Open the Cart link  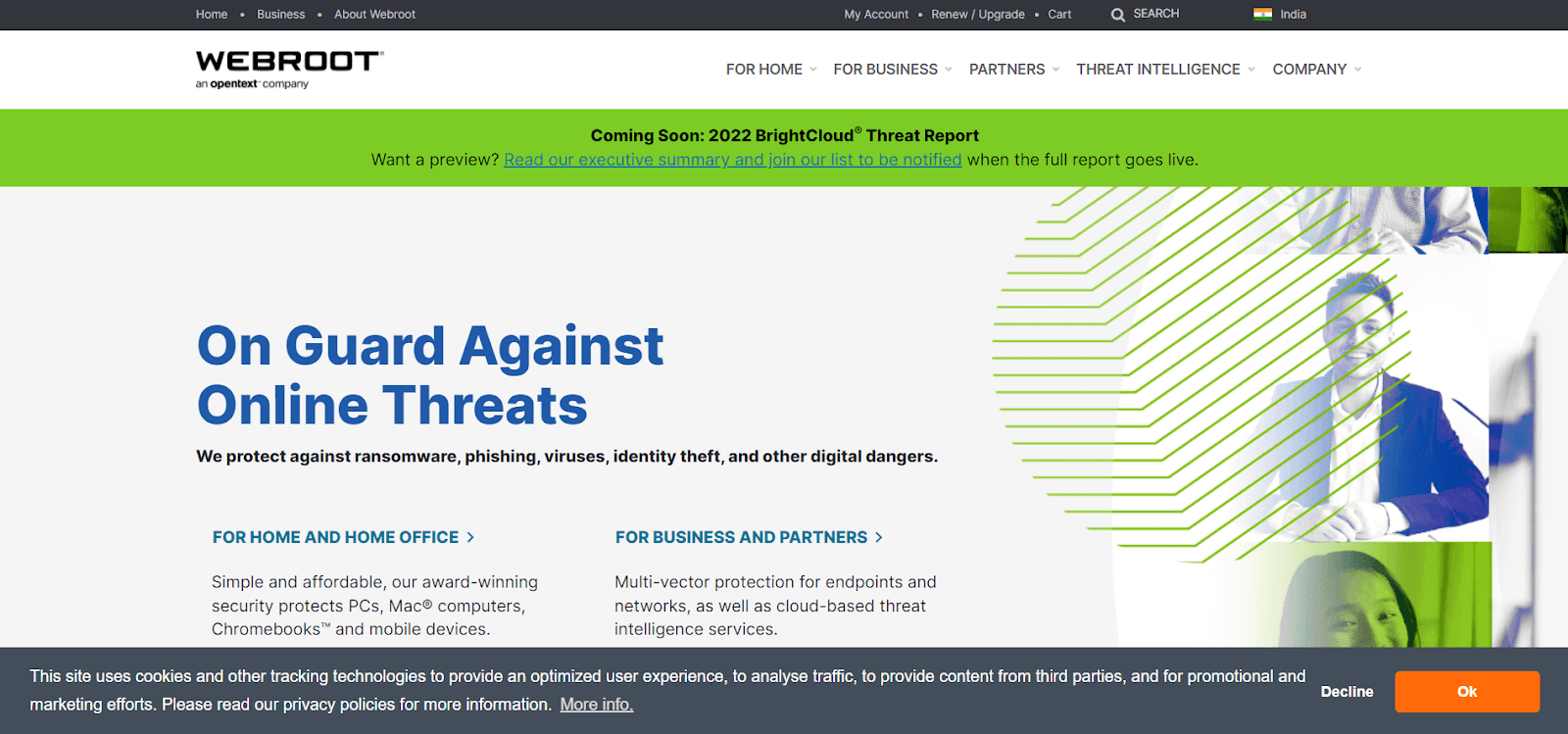coord(1059,15)
